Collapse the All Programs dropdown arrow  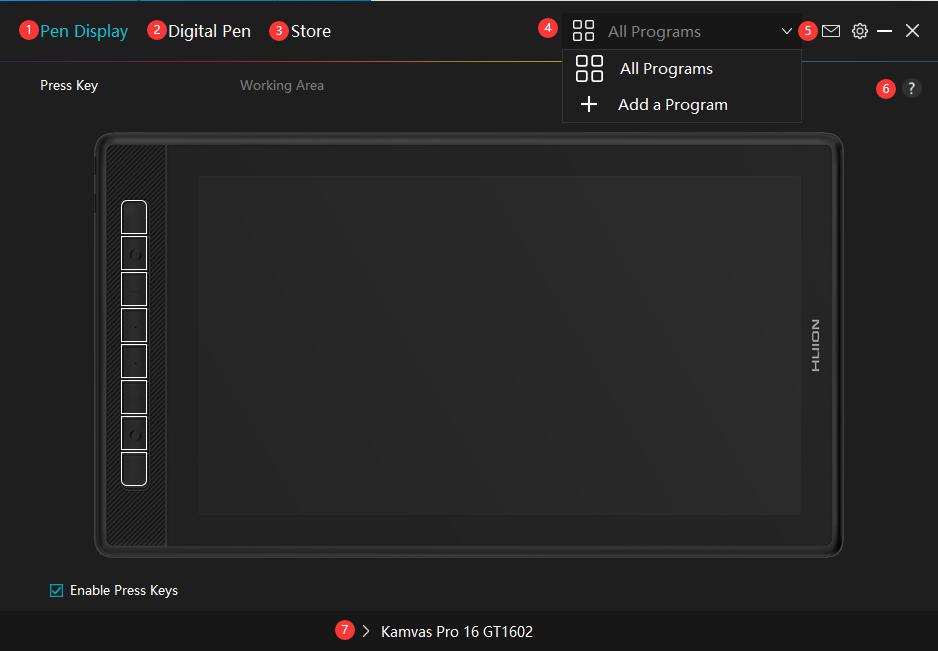click(787, 31)
